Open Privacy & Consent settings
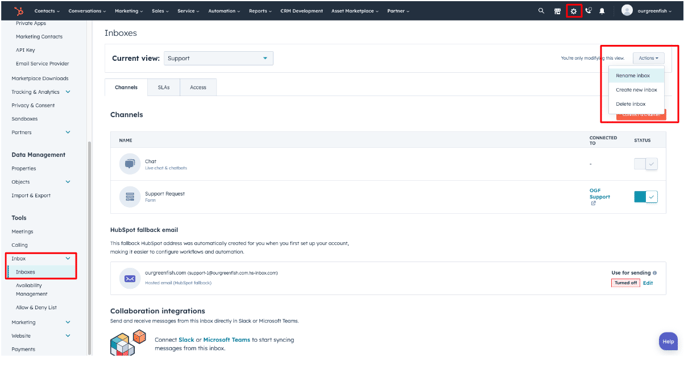Viewport: 688px width, 365px height. pos(33,106)
